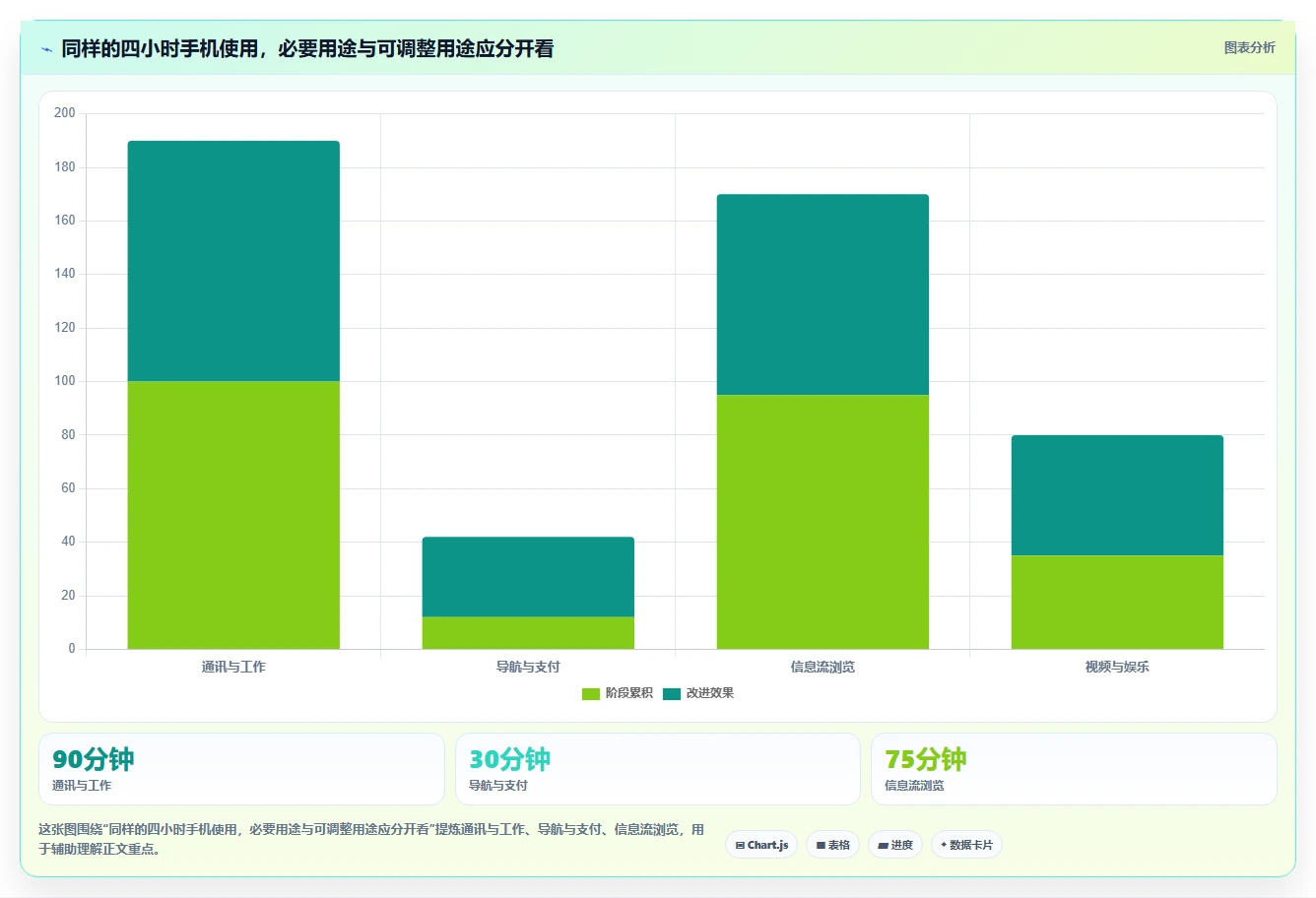Click the chart title heading text
1316x898 pixels.
(x=307, y=48)
